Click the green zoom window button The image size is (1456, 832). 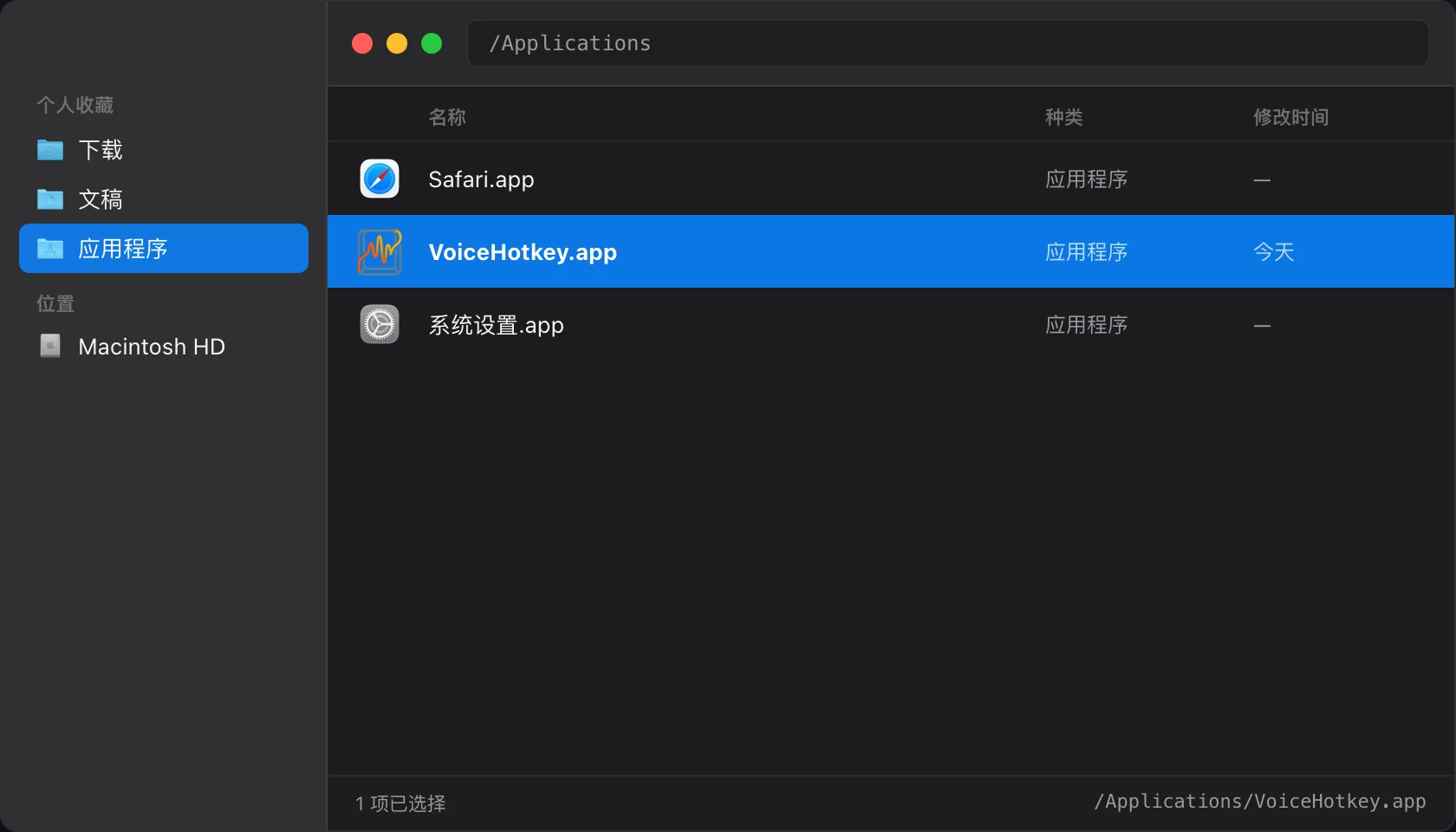coord(432,43)
